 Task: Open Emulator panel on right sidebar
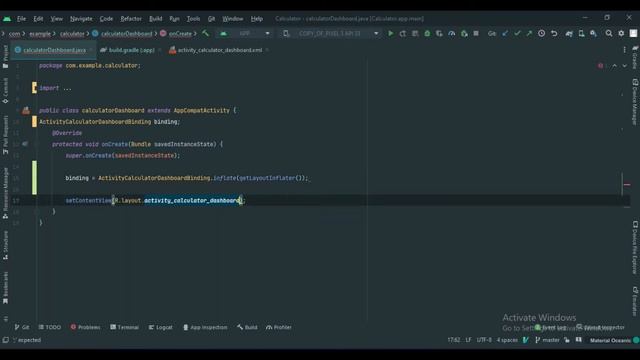tap(635, 301)
